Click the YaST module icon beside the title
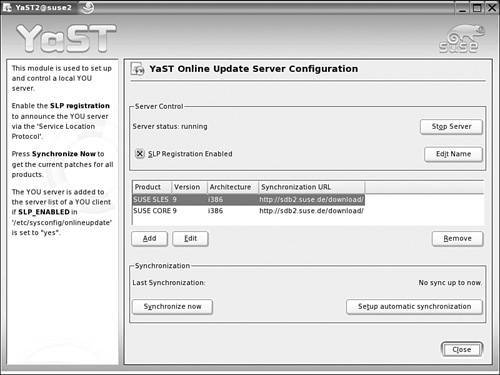The width and height of the screenshot is (500, 375). [137, 69]
